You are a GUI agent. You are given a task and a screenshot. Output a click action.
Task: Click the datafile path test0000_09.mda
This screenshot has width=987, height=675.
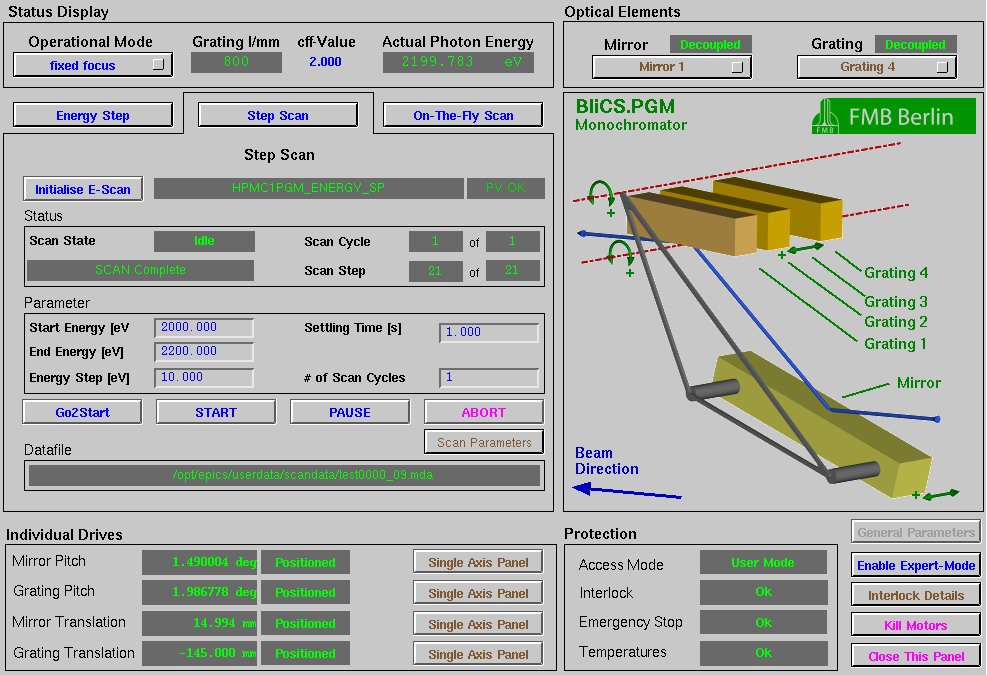coord(285,475)
